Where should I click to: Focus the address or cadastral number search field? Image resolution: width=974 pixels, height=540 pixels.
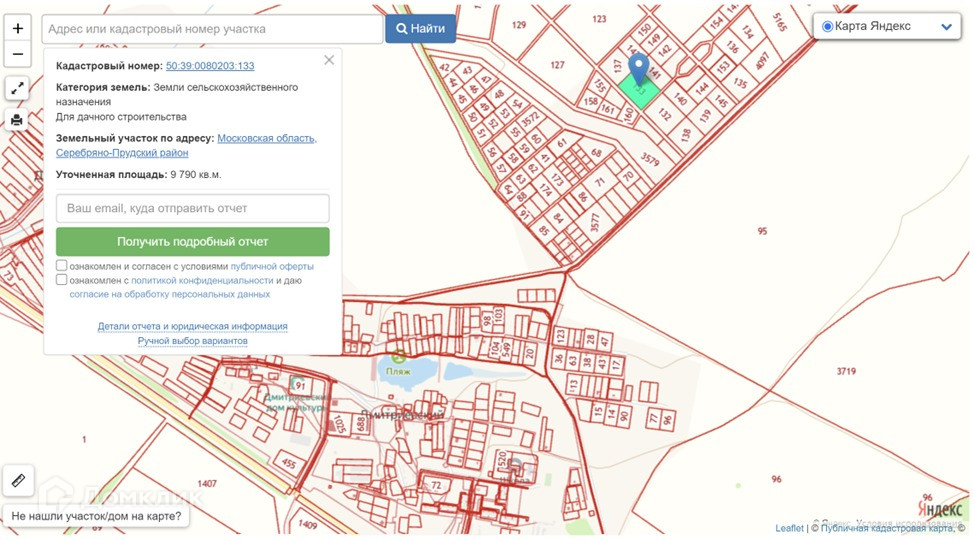tap(212, 29)
